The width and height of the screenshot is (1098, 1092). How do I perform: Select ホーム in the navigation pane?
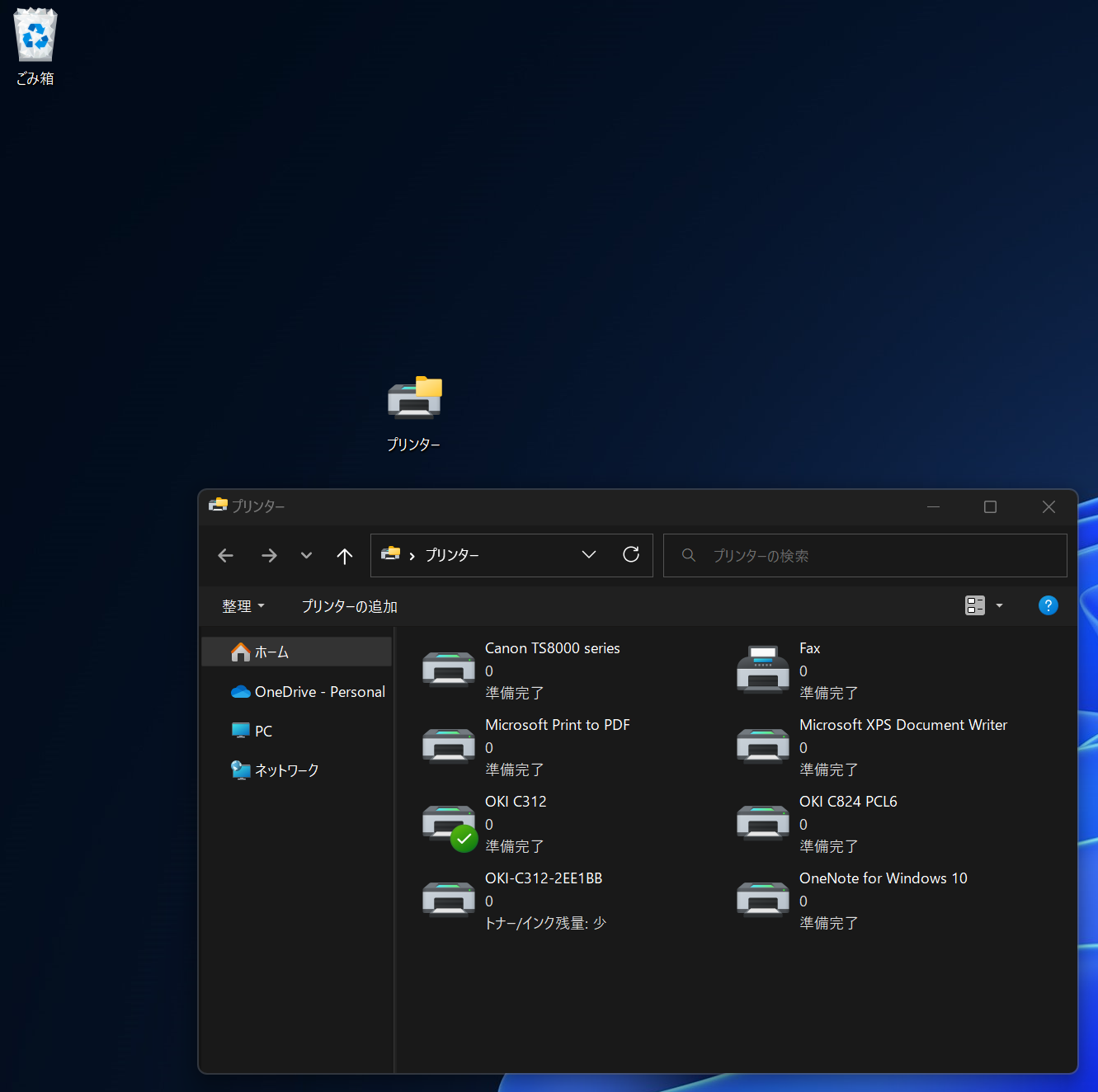click(x=271, y=652)
